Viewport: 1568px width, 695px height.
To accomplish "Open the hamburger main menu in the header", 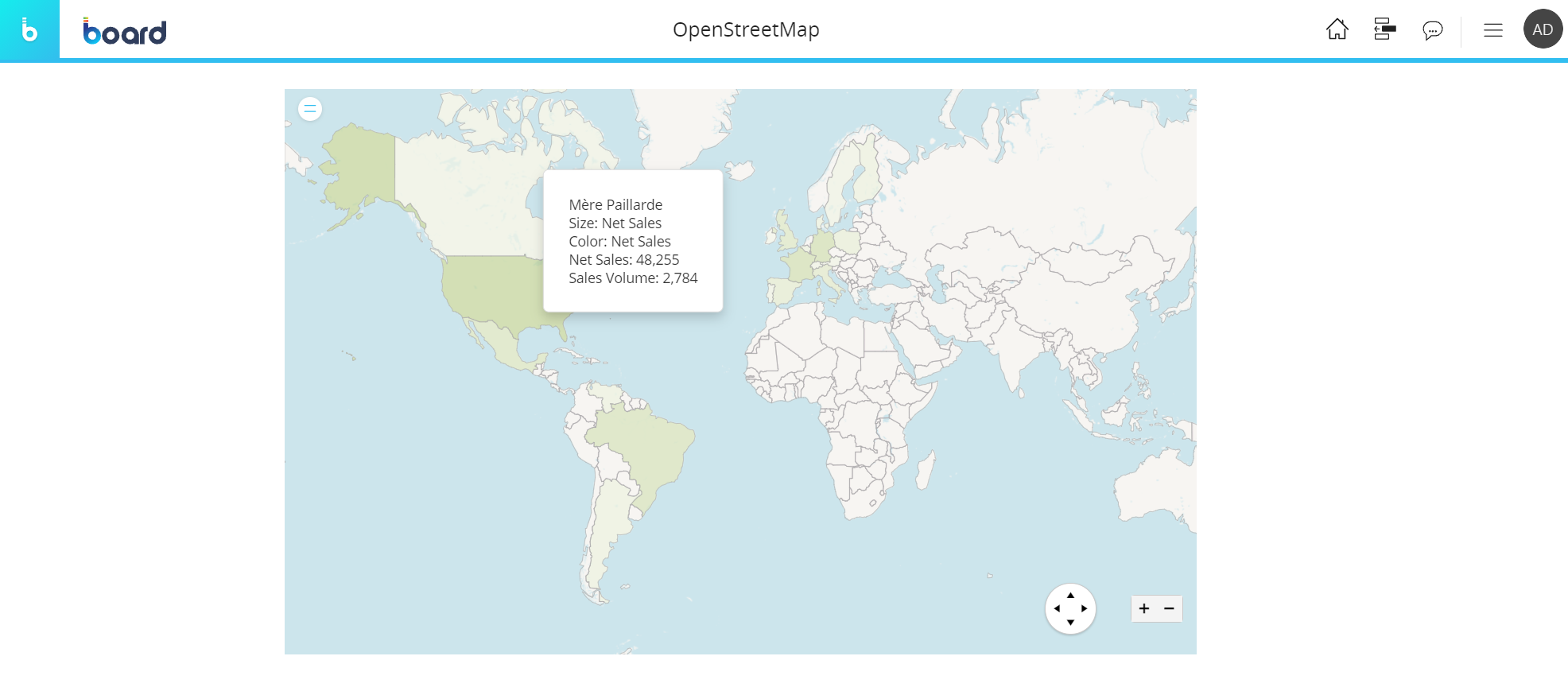I will click(1493, 30).
